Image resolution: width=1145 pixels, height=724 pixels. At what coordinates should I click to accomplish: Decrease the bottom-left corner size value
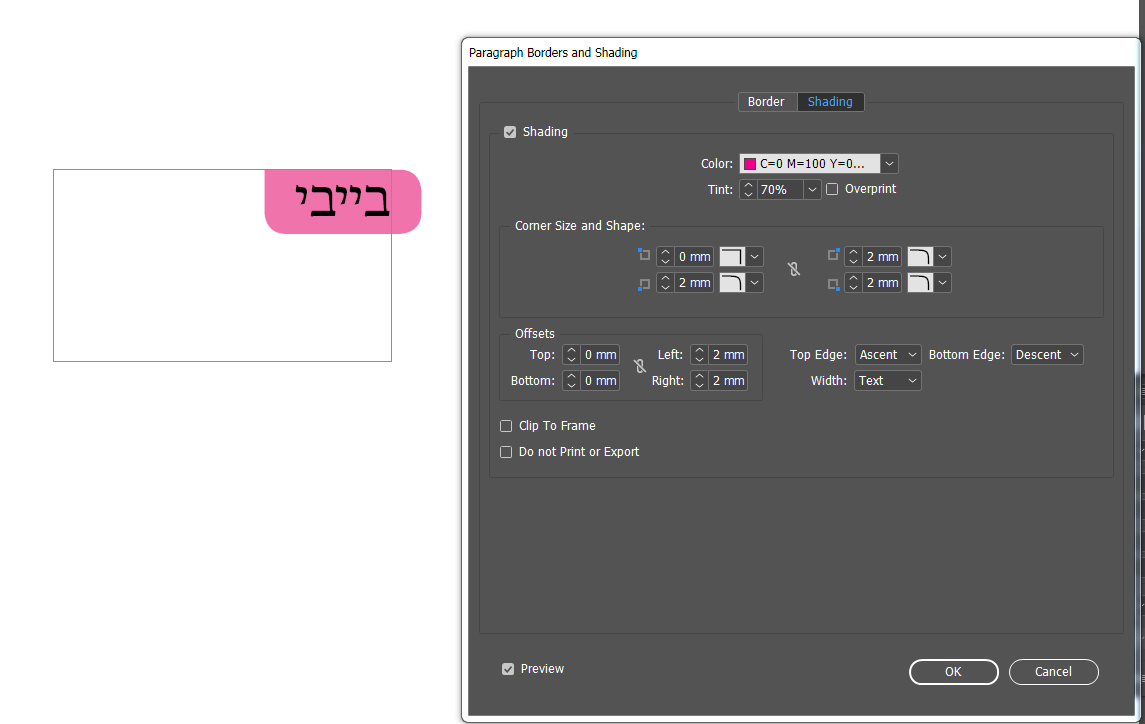tap(665, 287)
